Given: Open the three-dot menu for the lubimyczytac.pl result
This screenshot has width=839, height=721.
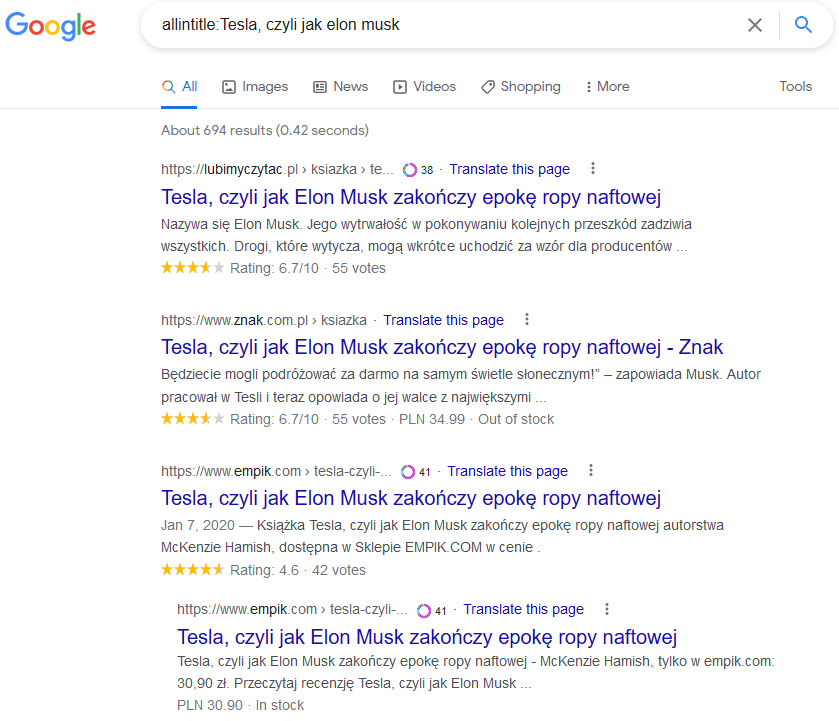Looking at the screenshot, I should click(x=592, y=169).
